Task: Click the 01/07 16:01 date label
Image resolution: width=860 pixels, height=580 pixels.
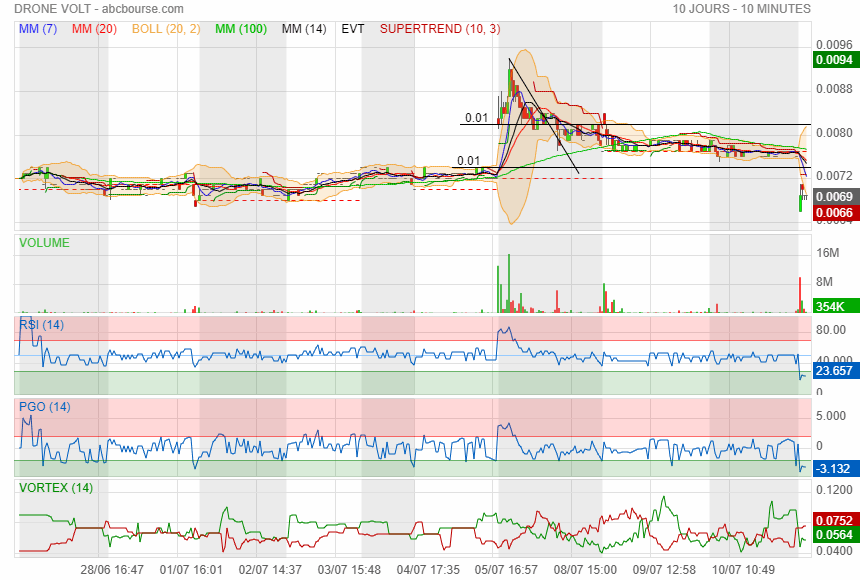Action: pos(191,570)
